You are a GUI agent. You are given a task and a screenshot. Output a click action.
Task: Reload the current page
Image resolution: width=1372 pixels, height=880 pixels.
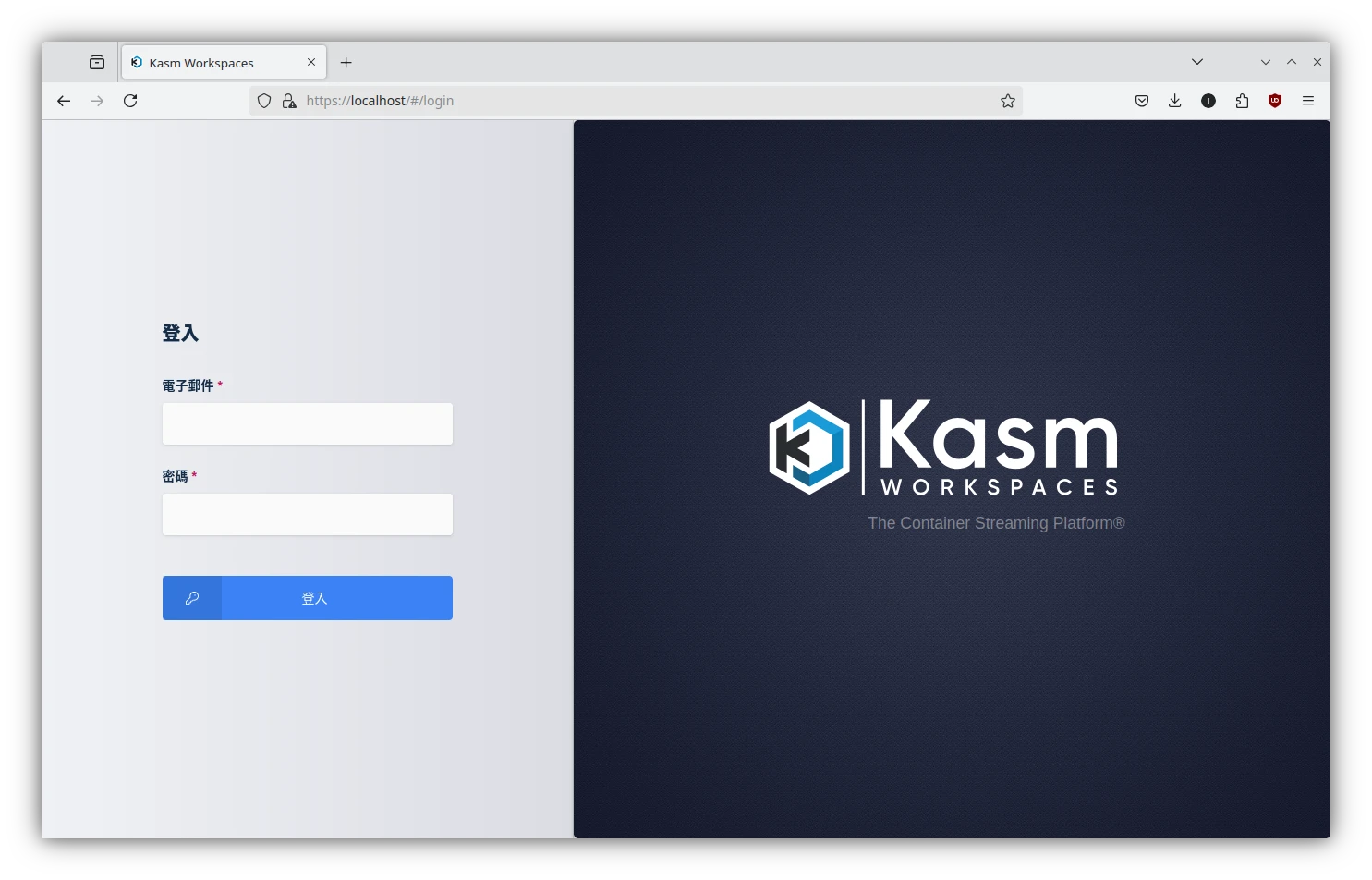tap(130, 101)
